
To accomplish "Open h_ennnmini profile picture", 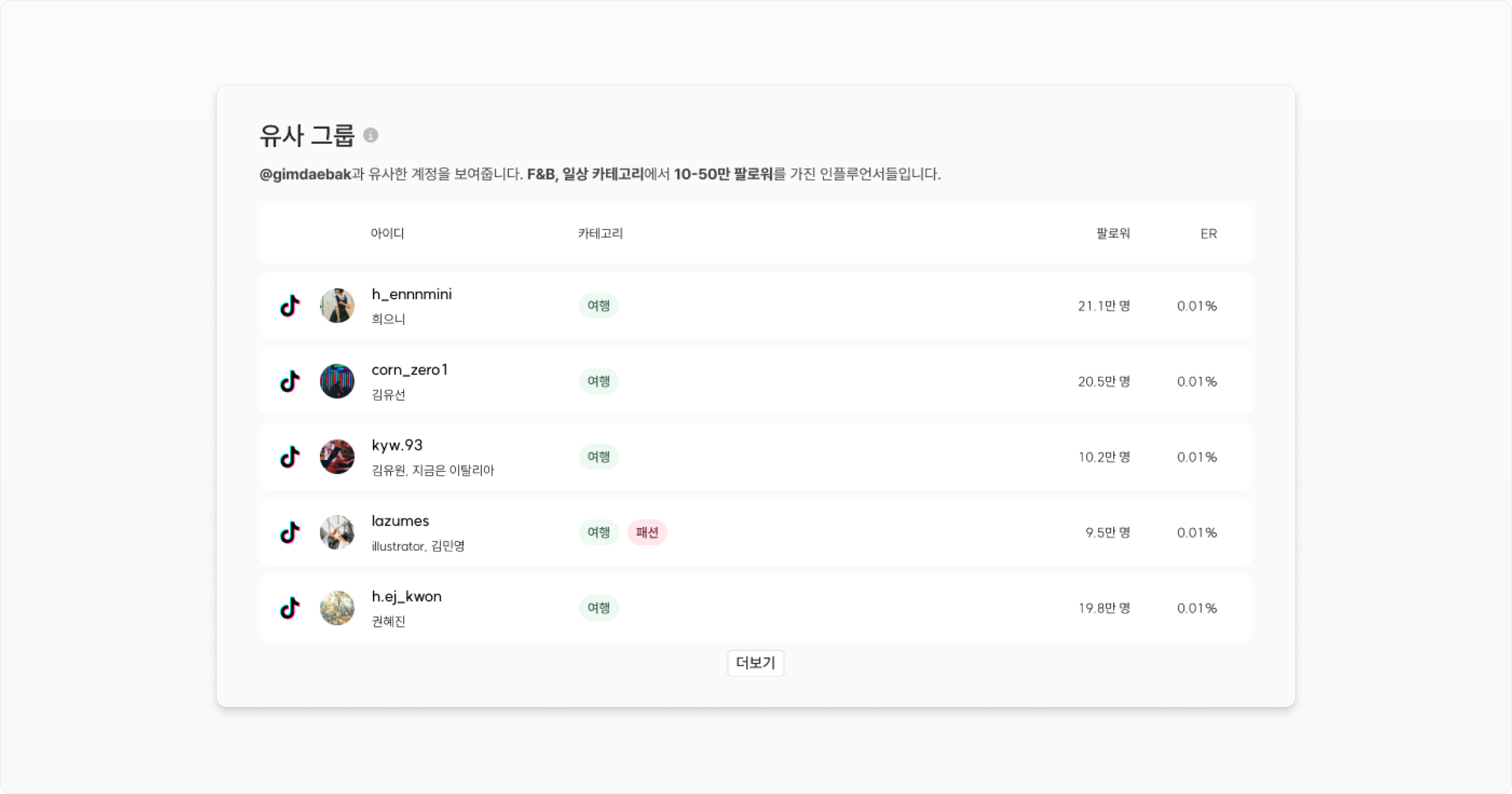I will [x=337, y=306].
